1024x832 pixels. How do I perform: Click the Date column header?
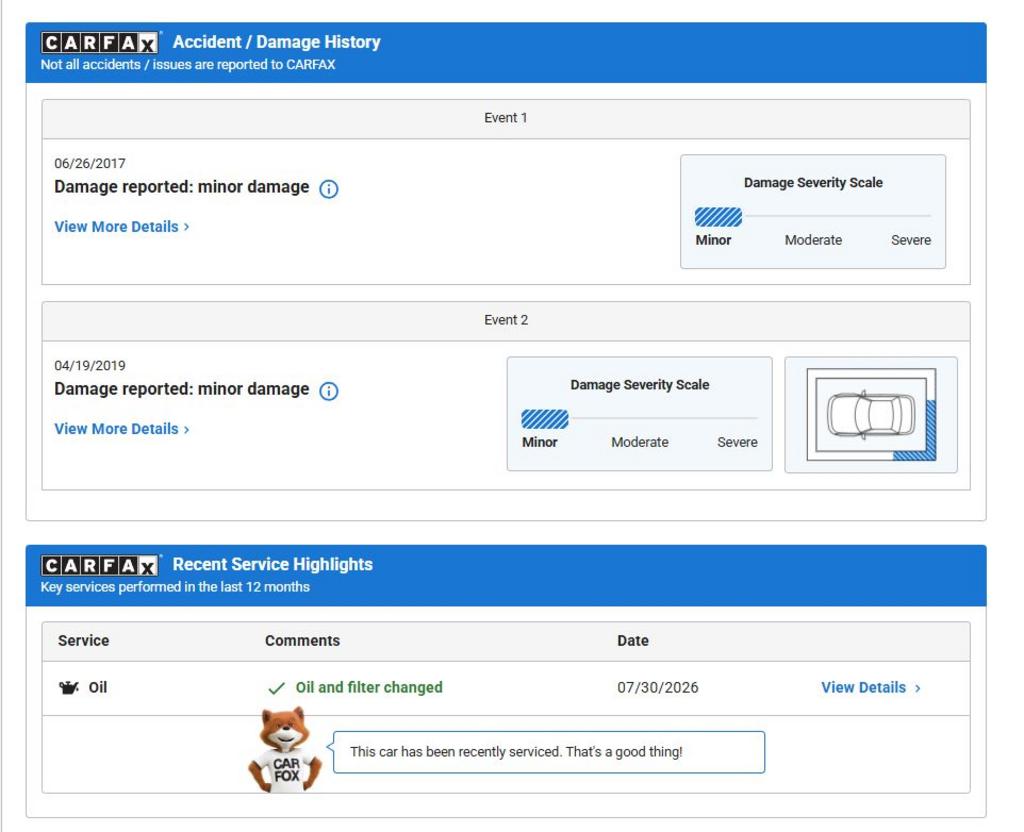[633, 641]
